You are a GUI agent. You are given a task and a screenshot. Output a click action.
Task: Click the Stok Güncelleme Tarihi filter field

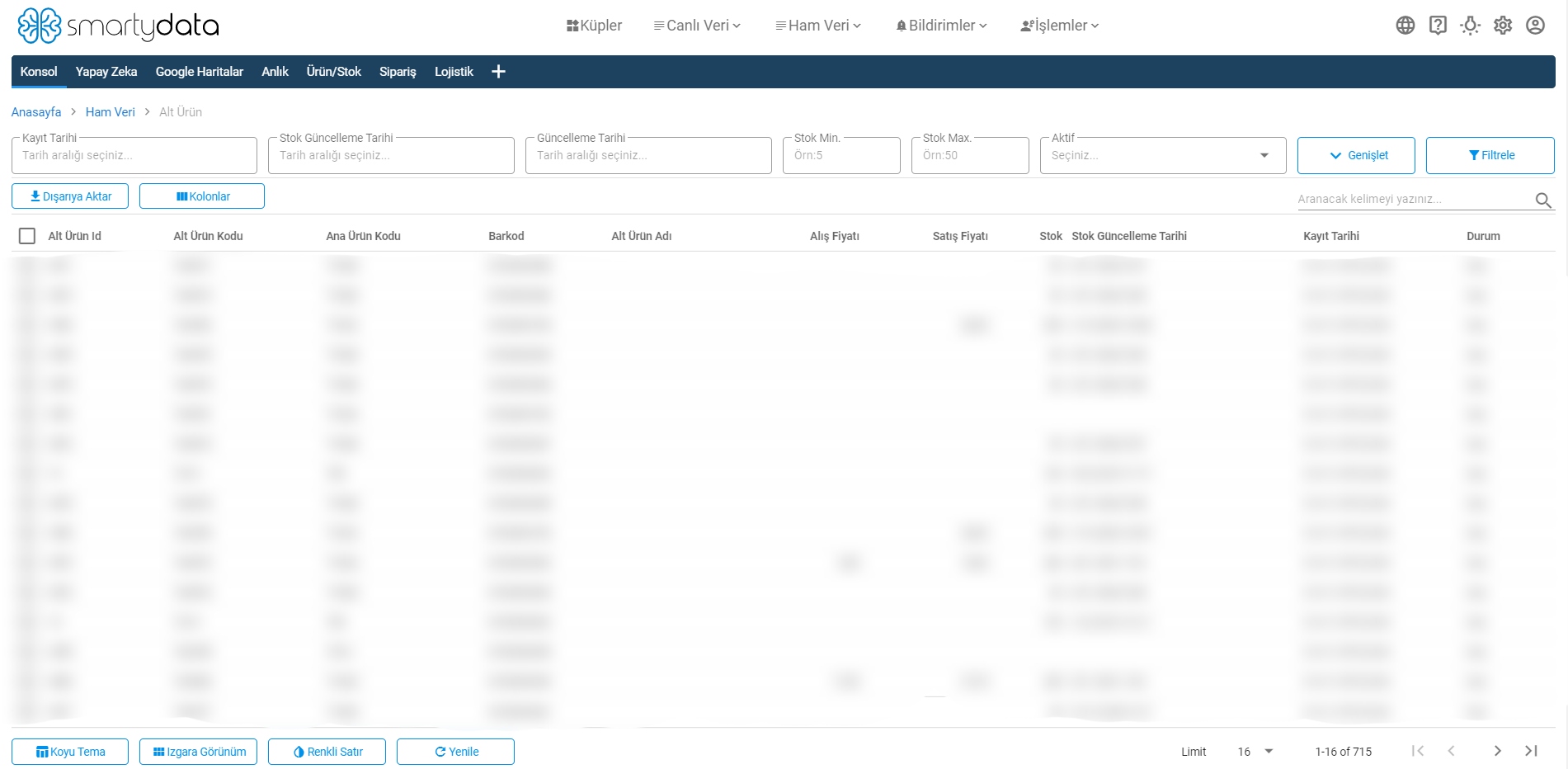392,155
